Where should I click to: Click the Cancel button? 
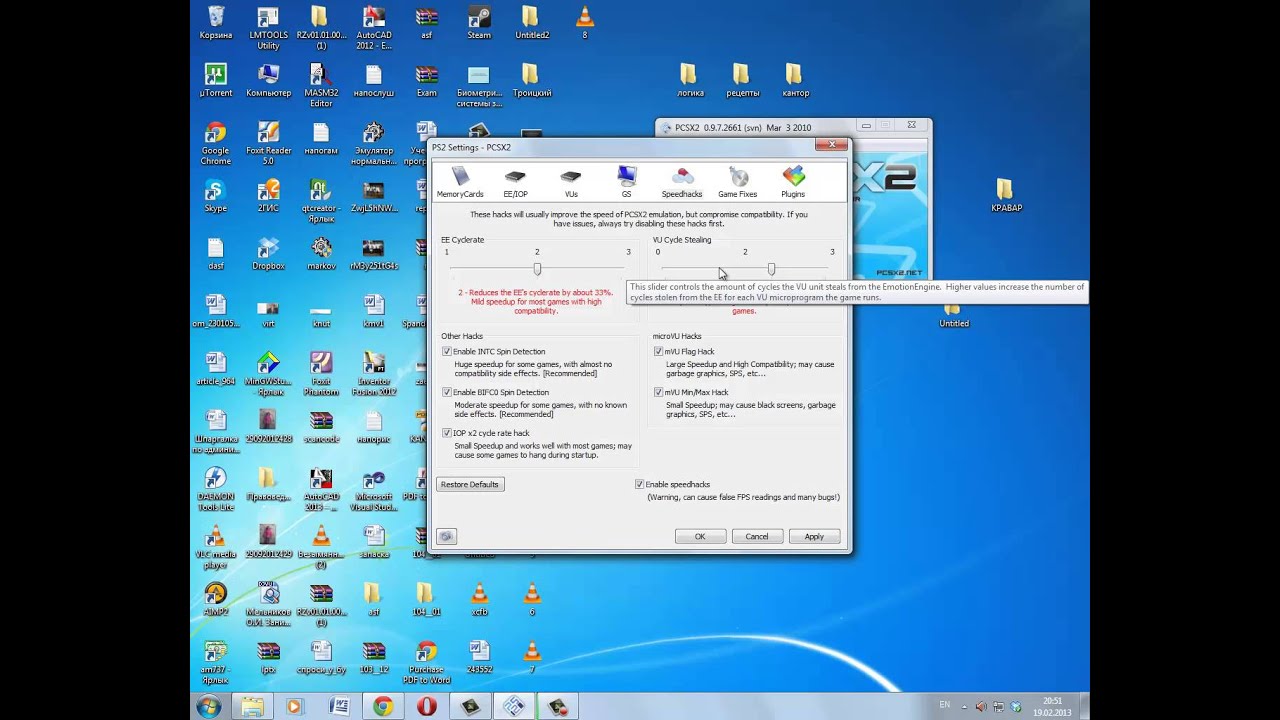(x=757, y=537)
